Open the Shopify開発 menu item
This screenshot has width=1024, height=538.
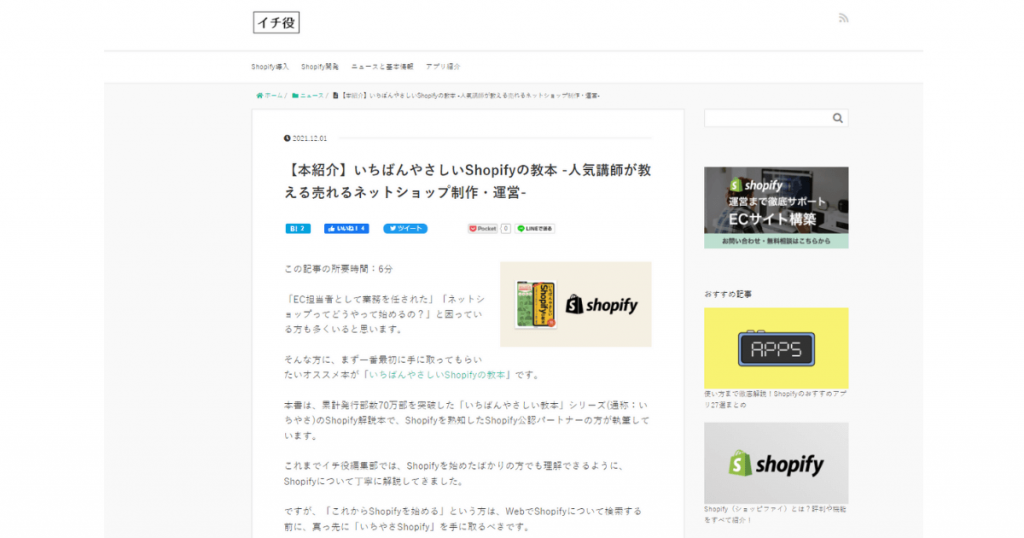coord(319,67)
